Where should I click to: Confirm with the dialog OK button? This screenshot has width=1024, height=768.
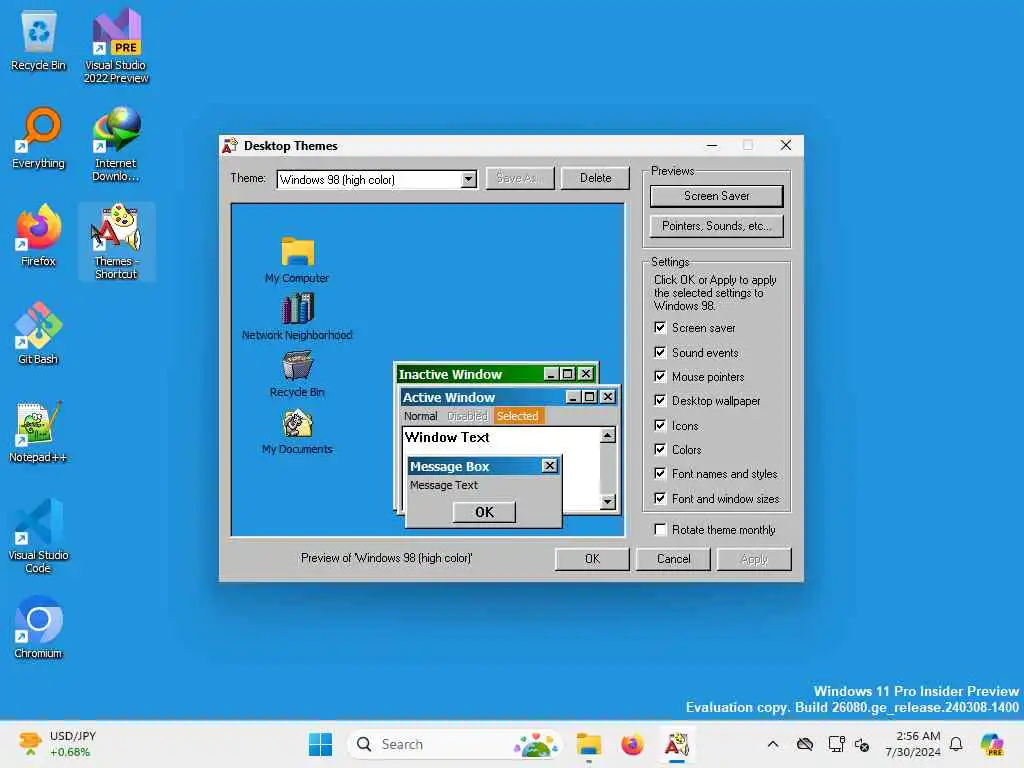click(592, 559)
